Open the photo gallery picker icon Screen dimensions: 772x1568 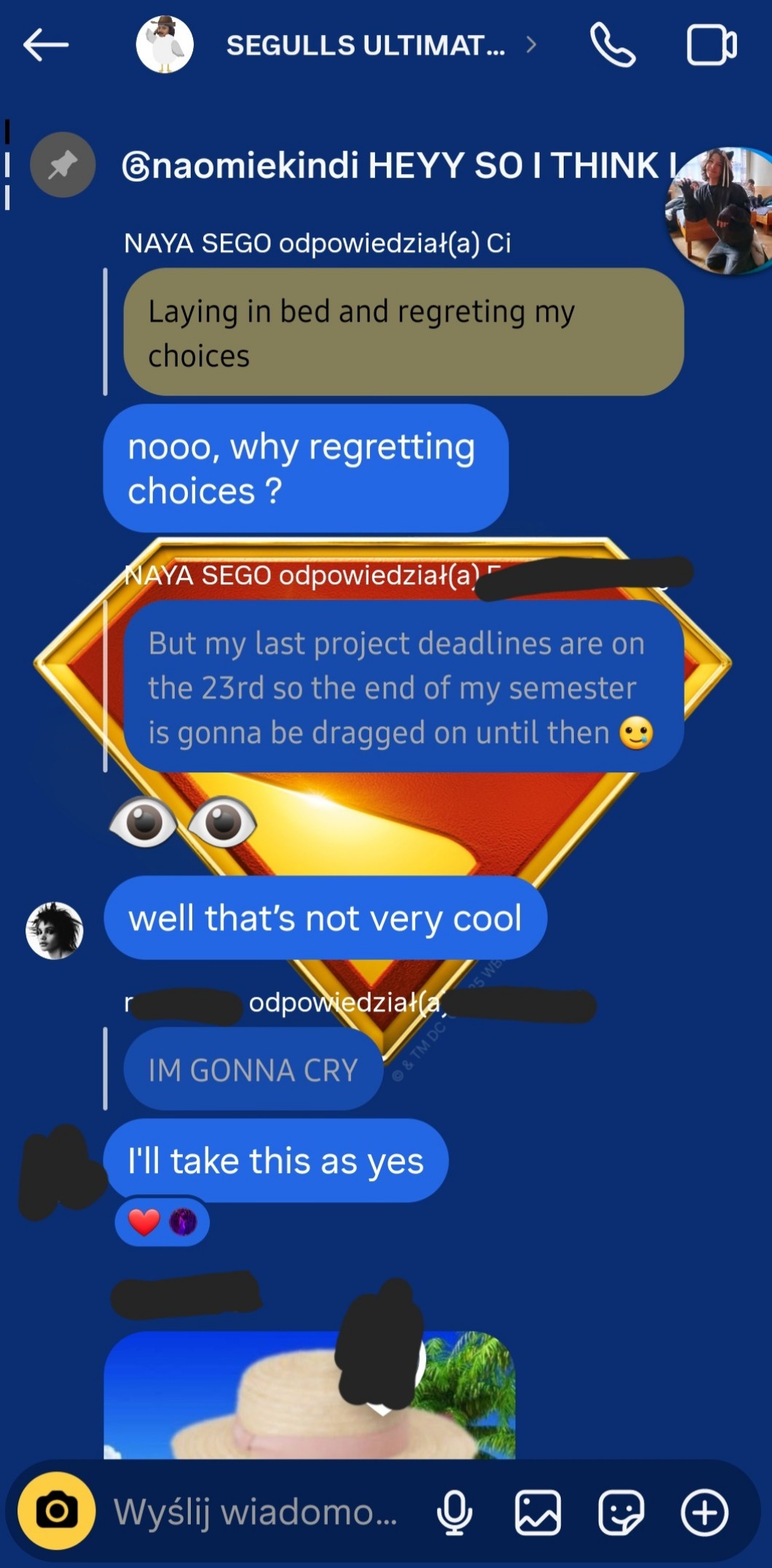click(x=538, y=1513)
